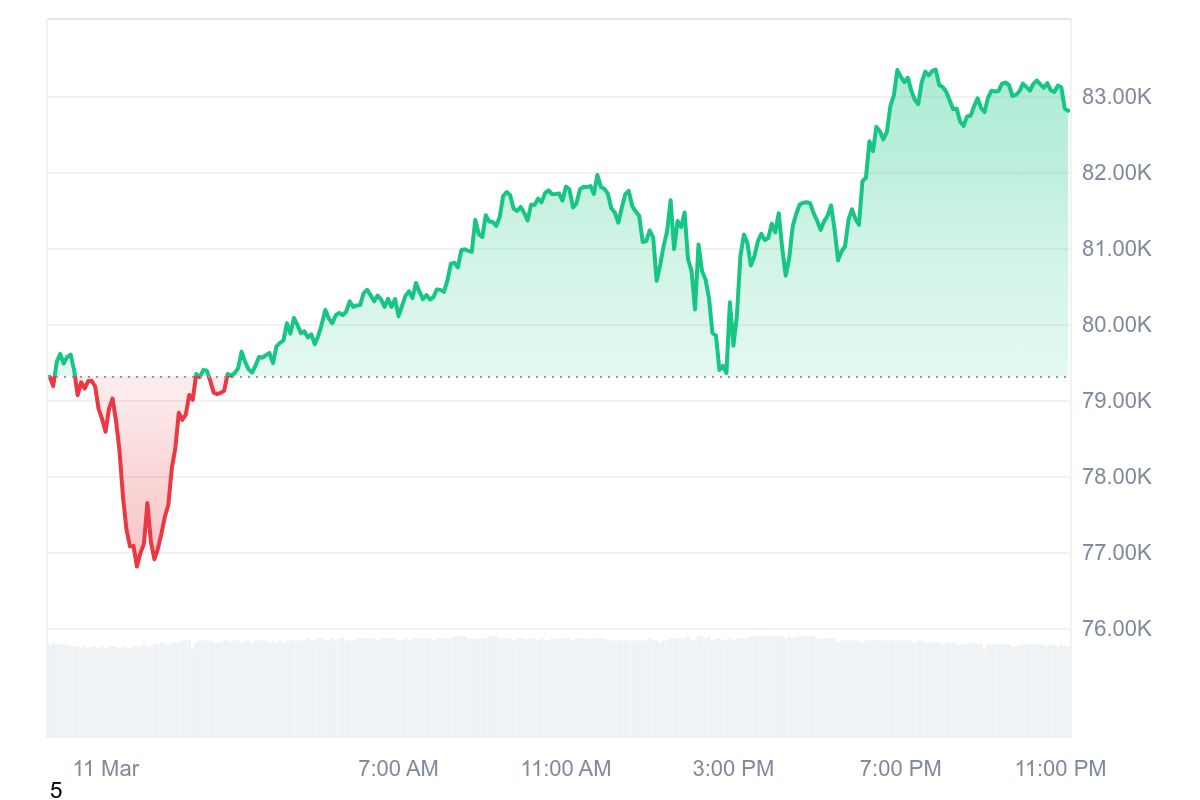Click the 78.00K price axis label
This screenshot has height=800, width=1200.
1117,477
